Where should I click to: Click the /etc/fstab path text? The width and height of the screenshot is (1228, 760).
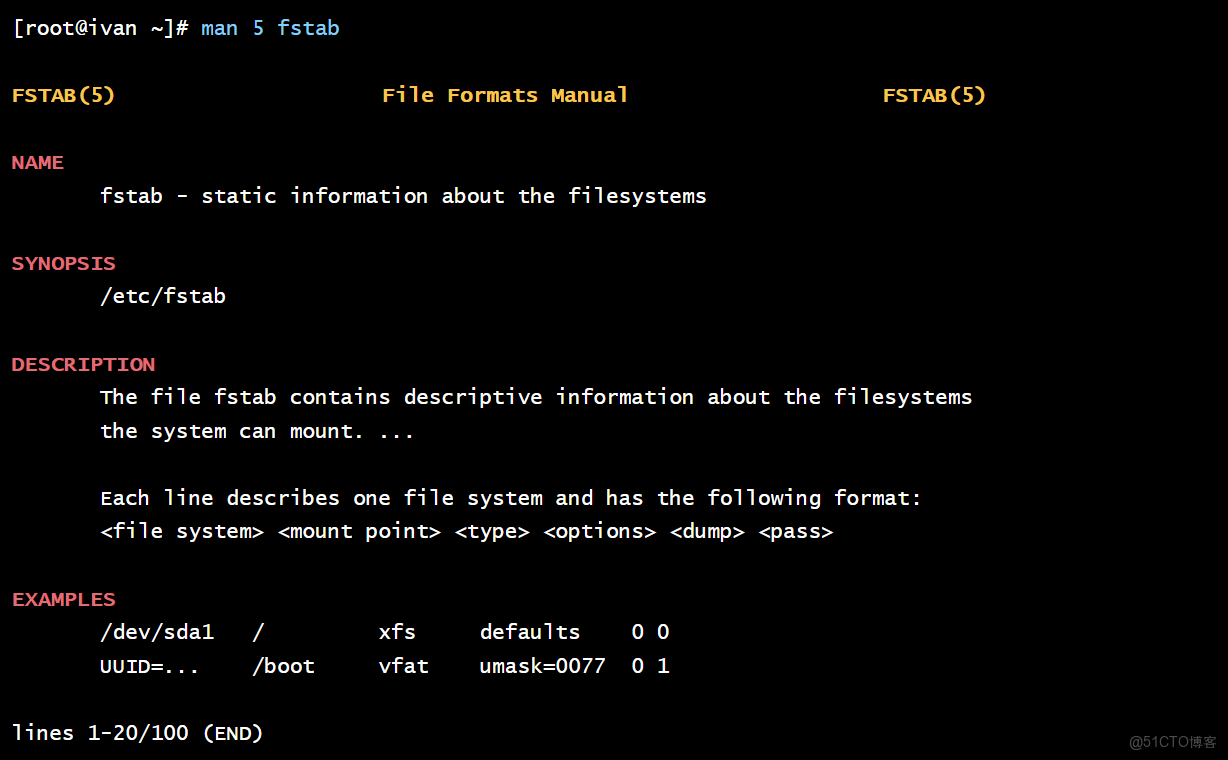pos(163,297)
